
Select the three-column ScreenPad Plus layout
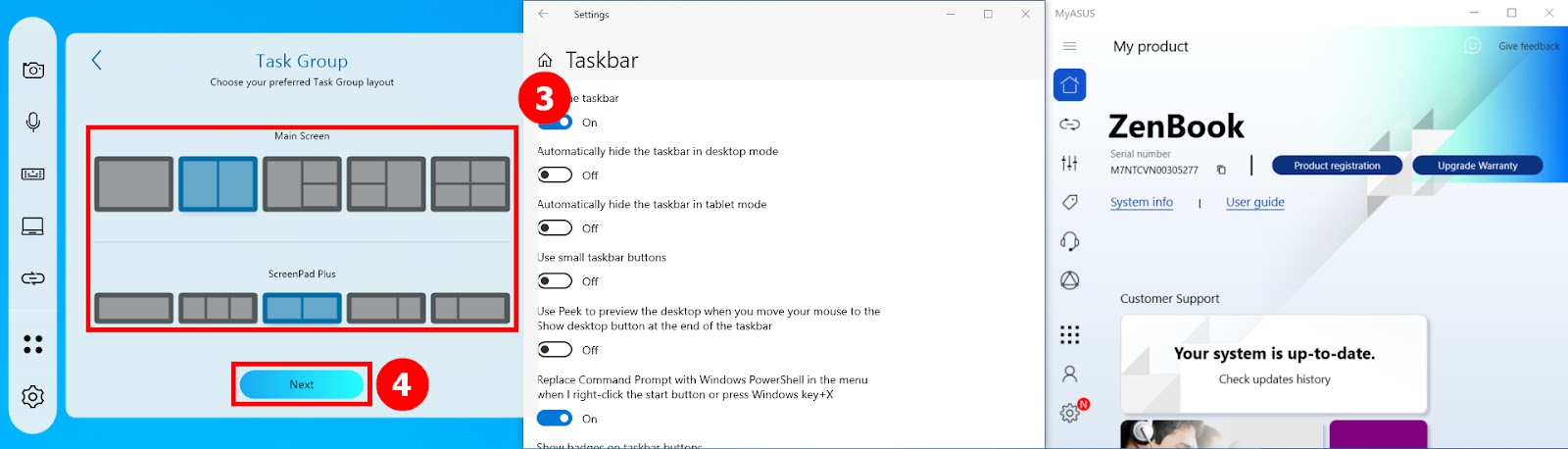(218, 309)
